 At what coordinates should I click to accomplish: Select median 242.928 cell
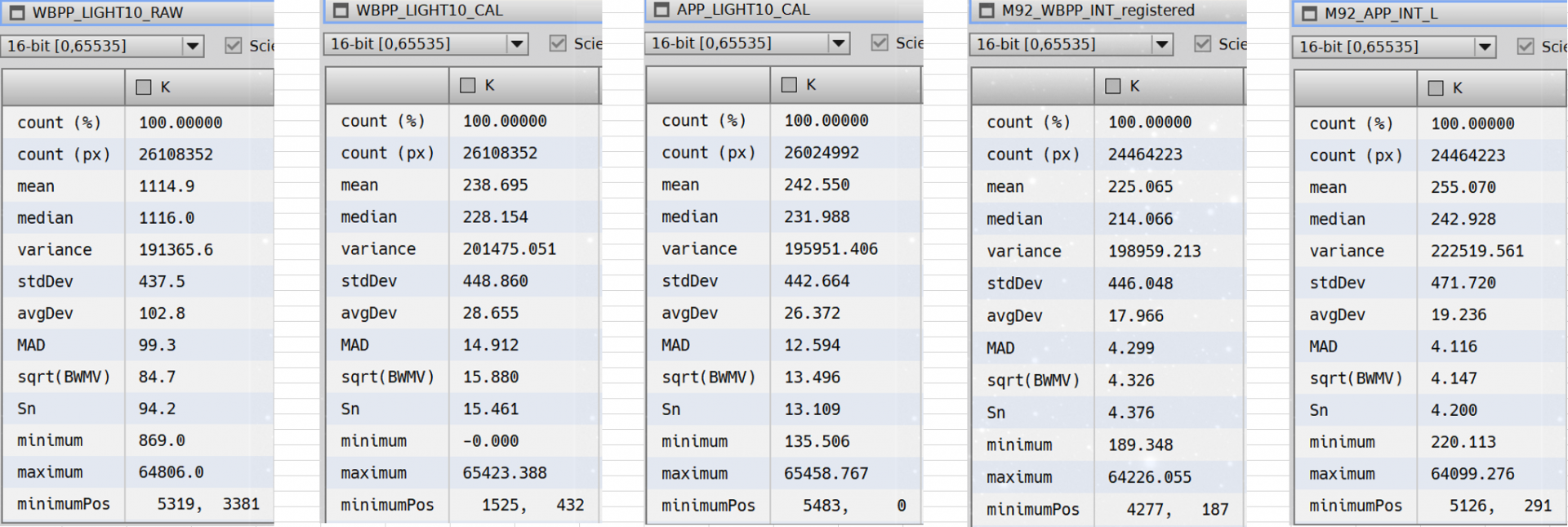click(x=1463, y=220)
